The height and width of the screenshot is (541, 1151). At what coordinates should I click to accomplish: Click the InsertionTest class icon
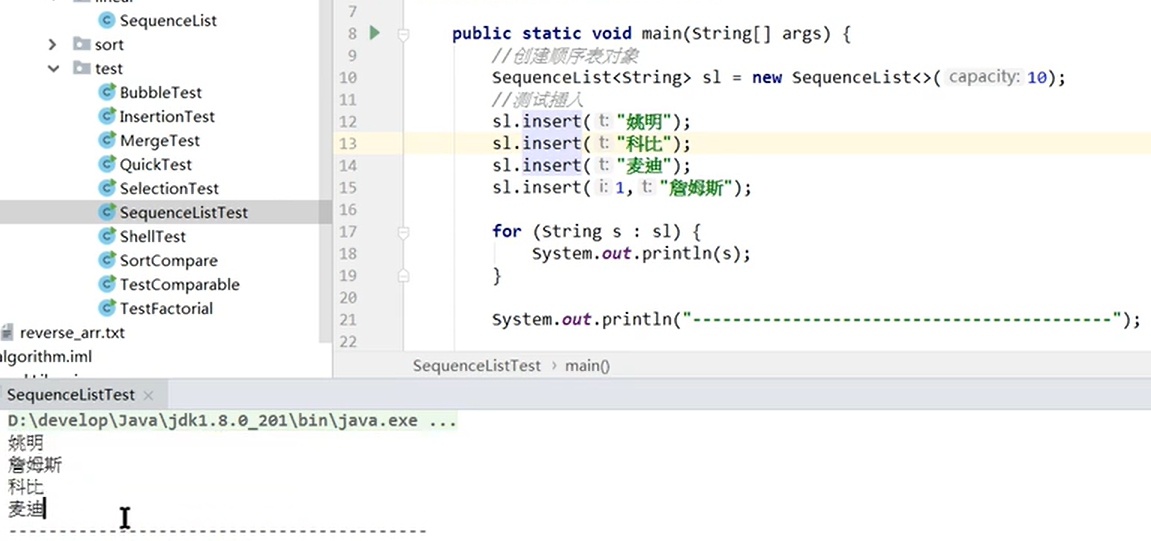pyautogui.click(x=107, y=116)
